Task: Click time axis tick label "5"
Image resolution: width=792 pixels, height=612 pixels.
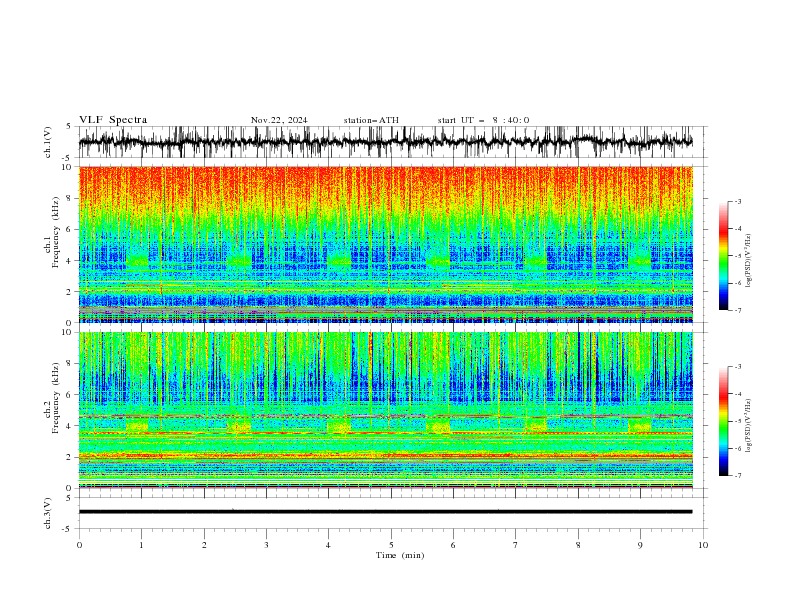Action: click(x=391, y=545)
